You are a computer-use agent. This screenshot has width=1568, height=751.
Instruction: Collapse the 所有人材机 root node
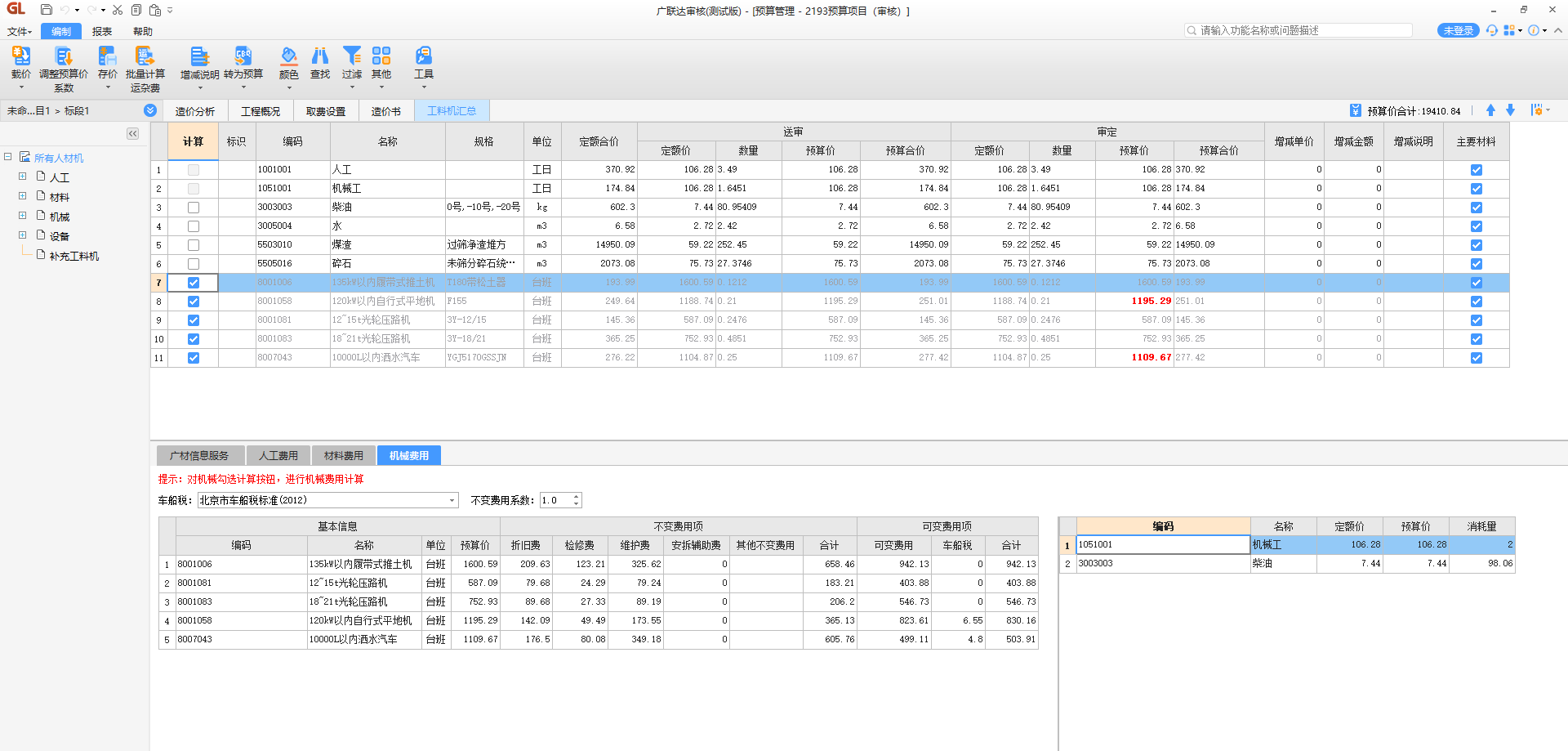click(8, 157)
